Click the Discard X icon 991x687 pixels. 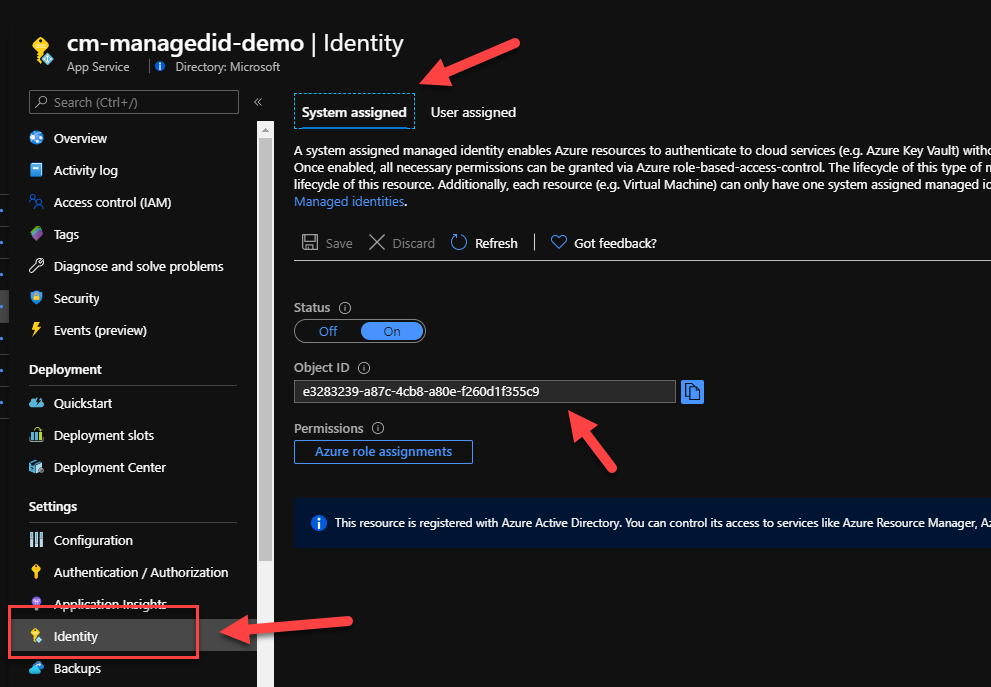pos(377,243)
